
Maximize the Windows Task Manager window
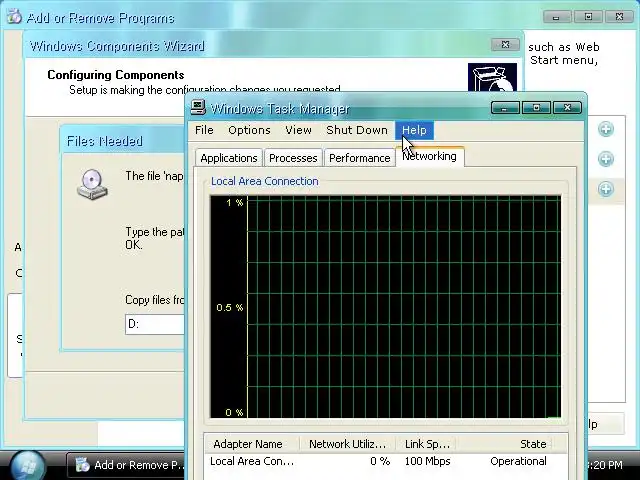[536, 108]
